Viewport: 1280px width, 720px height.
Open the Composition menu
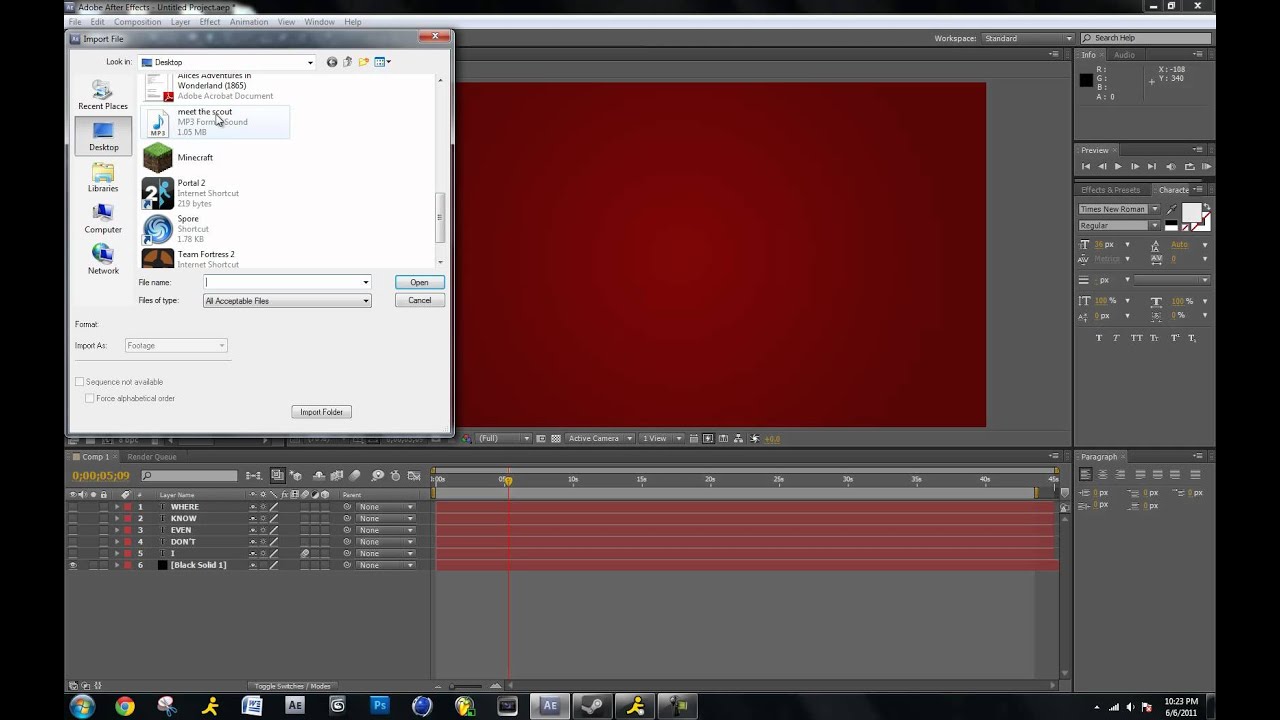(x=137, y=22)
